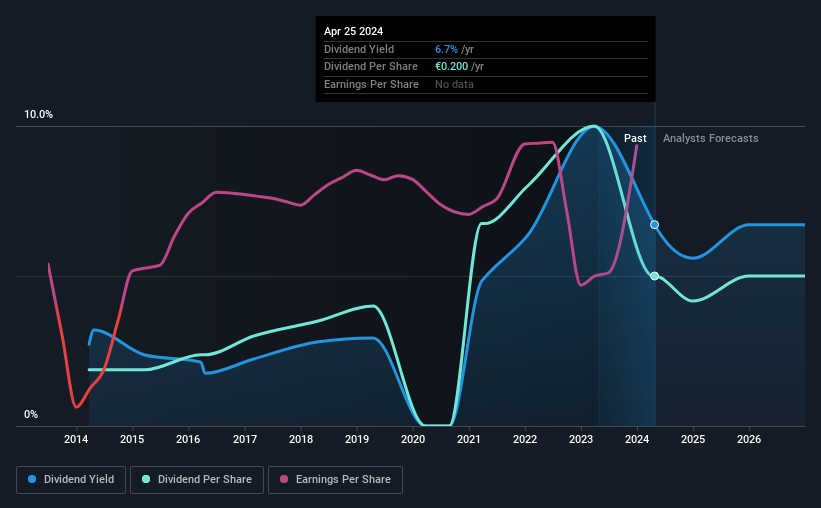Viewport: 821px width, 508px height.
Task: Click the 2025 x-axis label
Action: [x=693, y=439]
